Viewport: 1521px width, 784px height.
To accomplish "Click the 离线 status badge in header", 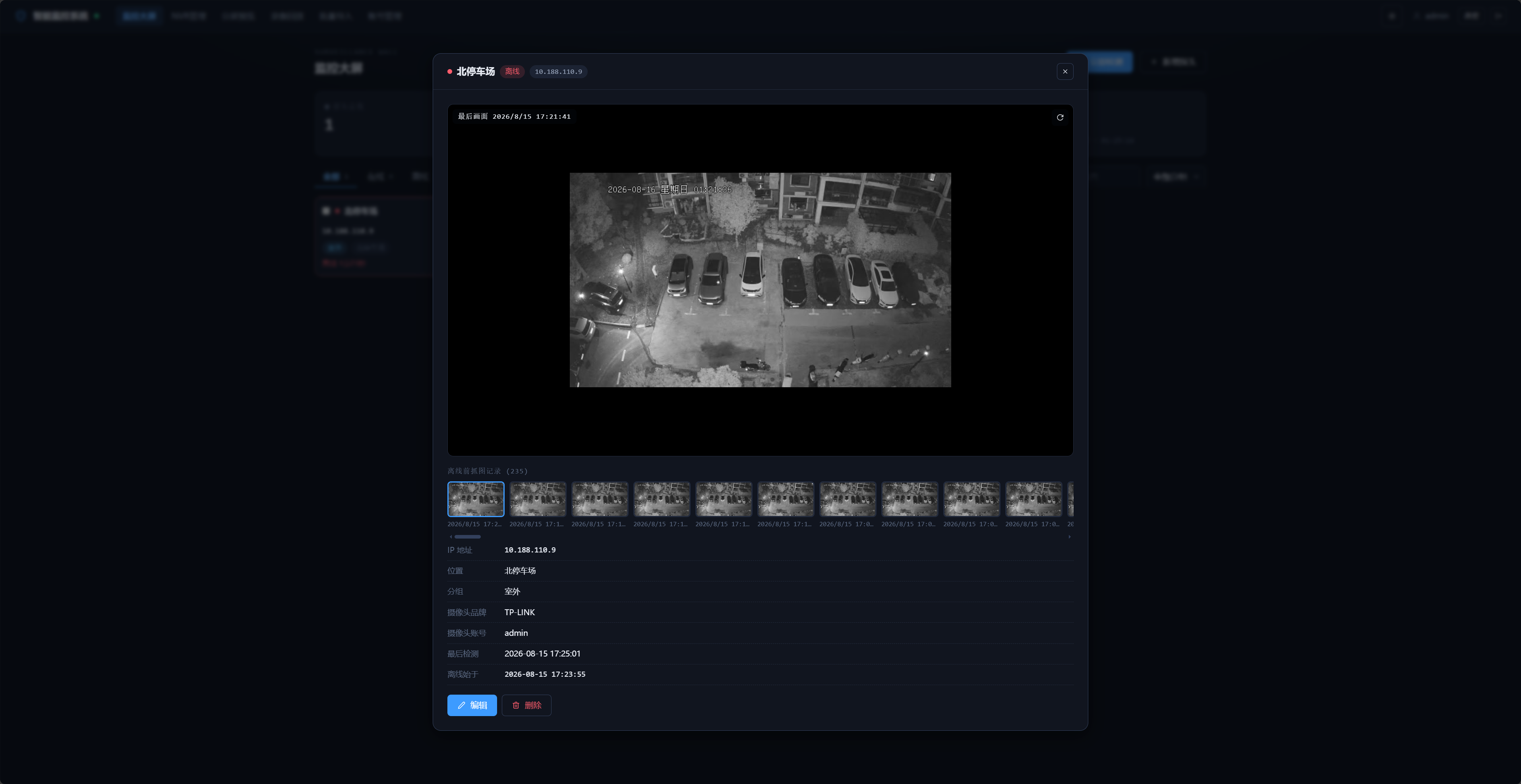I will pos(512,71).
